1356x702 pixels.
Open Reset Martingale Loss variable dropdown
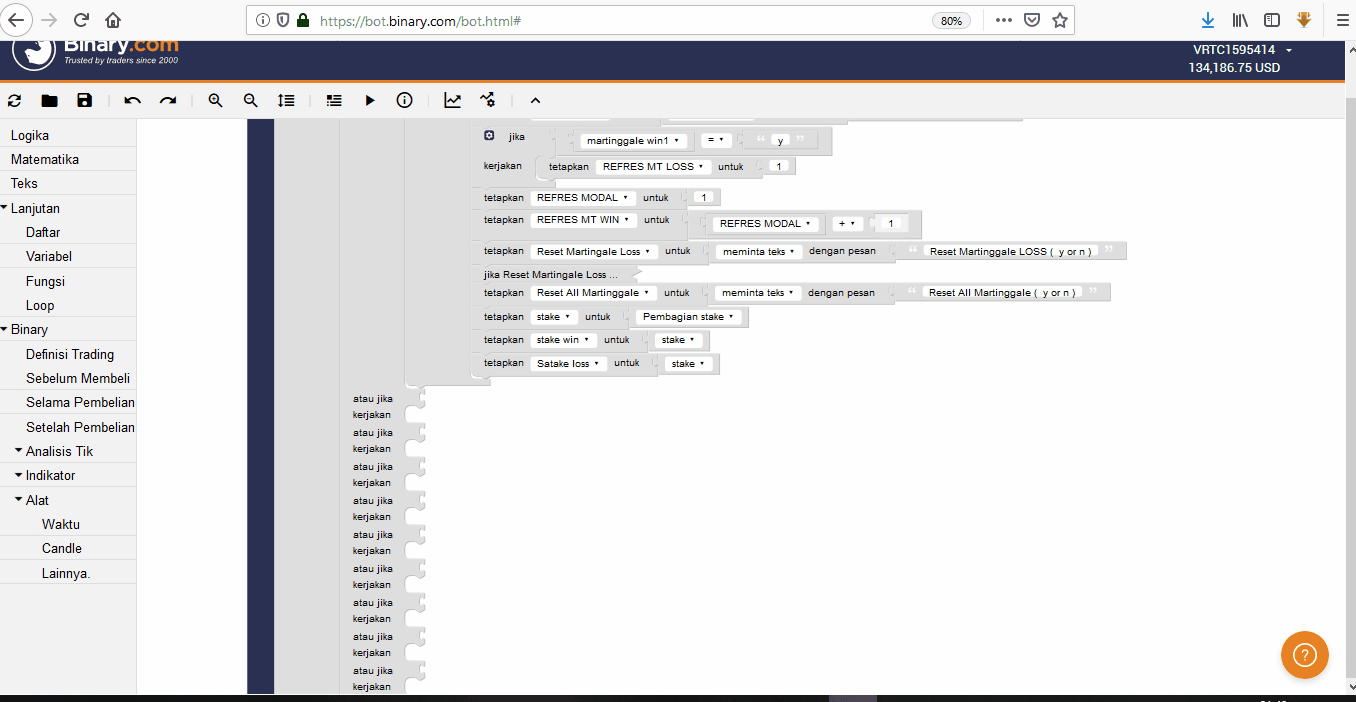[x=594, y=252]
